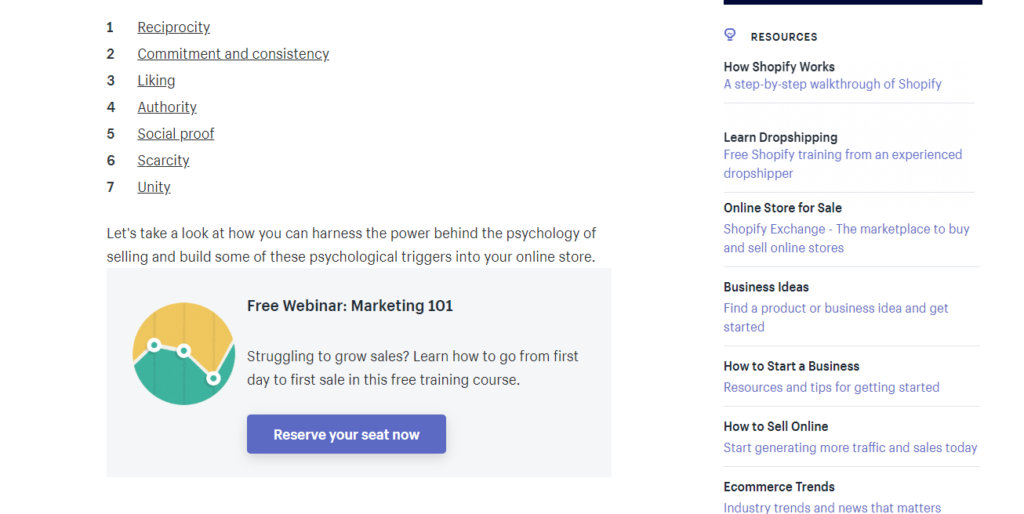Visit the Ecommerce Trends resource
This screenshot has width=1024, height=514.
point(779,487)
